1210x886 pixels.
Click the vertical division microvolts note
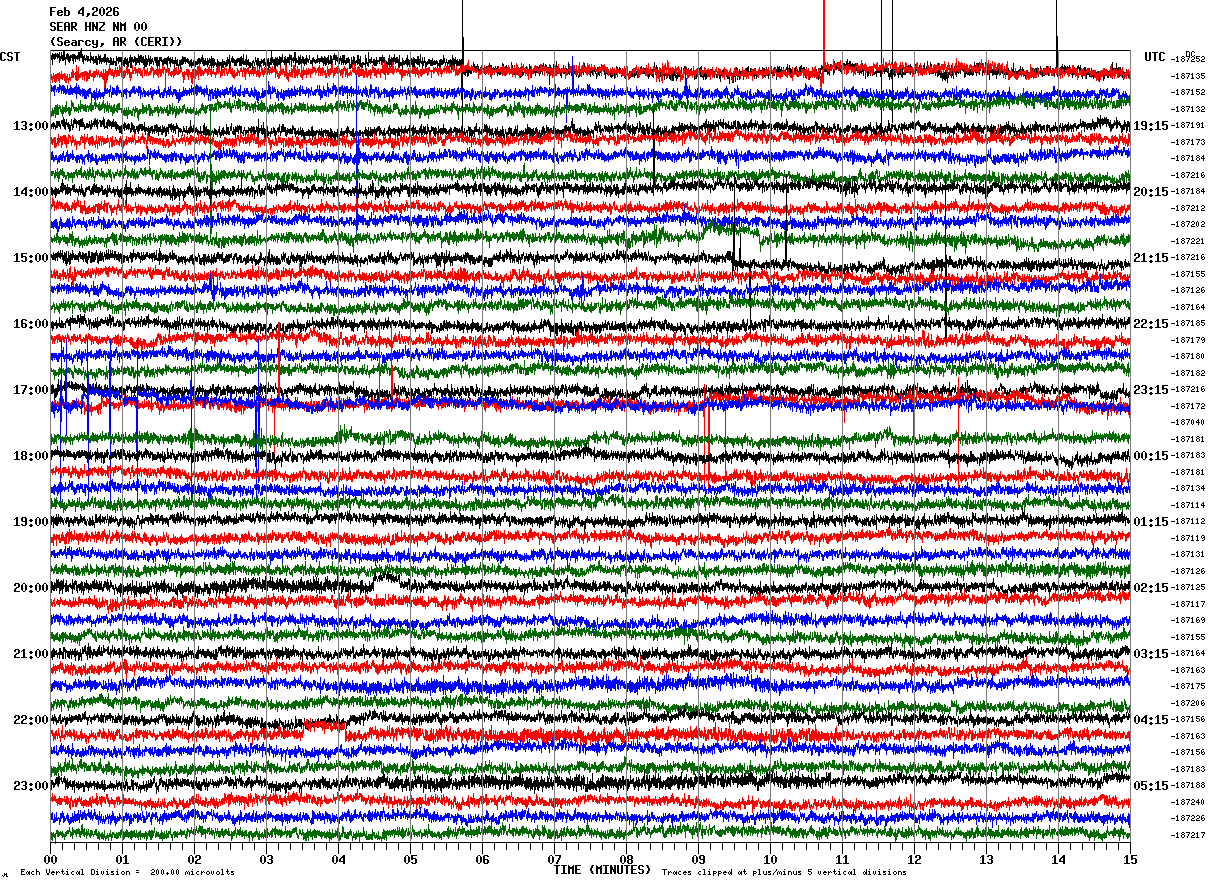coord(128,872)
